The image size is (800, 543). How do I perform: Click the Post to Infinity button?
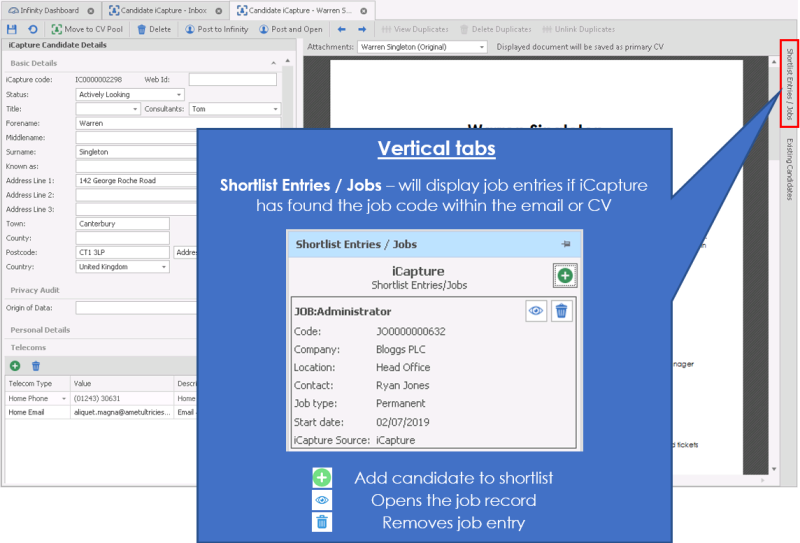[x=217, y=30]
